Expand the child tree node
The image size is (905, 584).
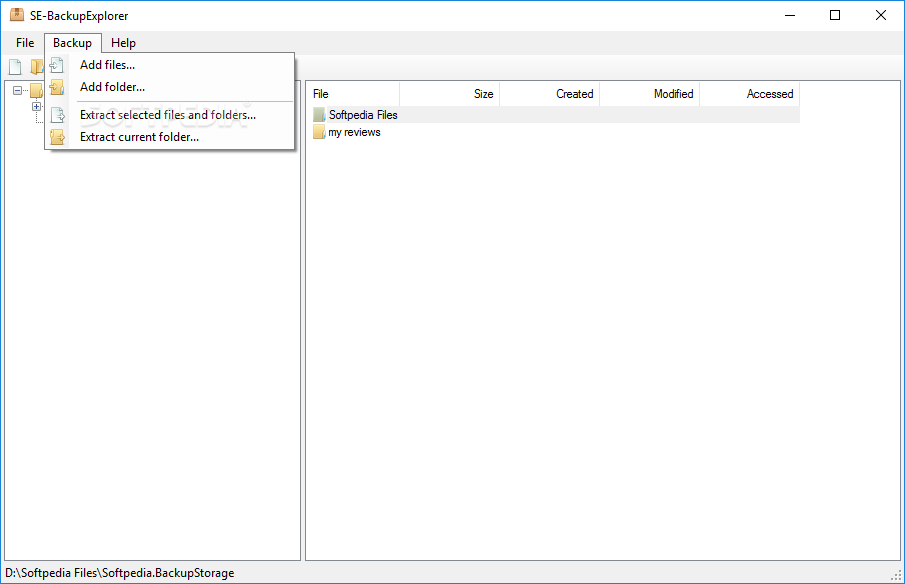(x=36, y=106)
